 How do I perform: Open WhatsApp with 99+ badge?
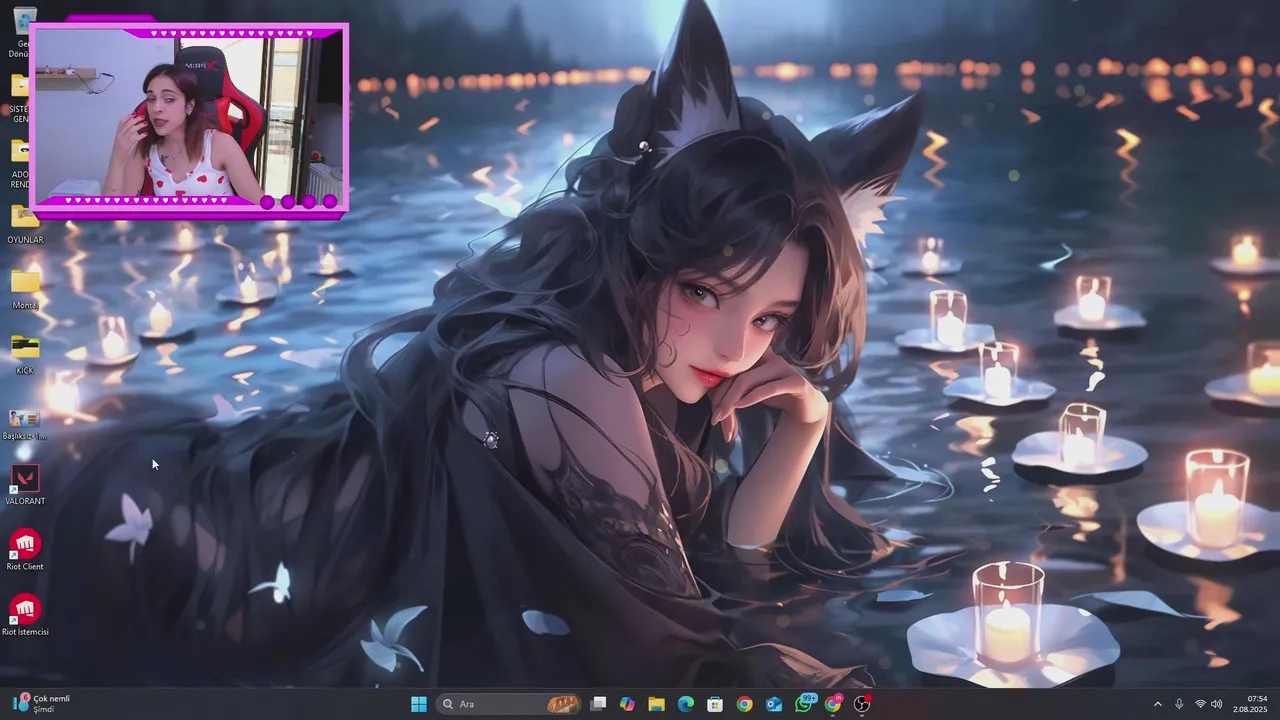click(804, 703)
